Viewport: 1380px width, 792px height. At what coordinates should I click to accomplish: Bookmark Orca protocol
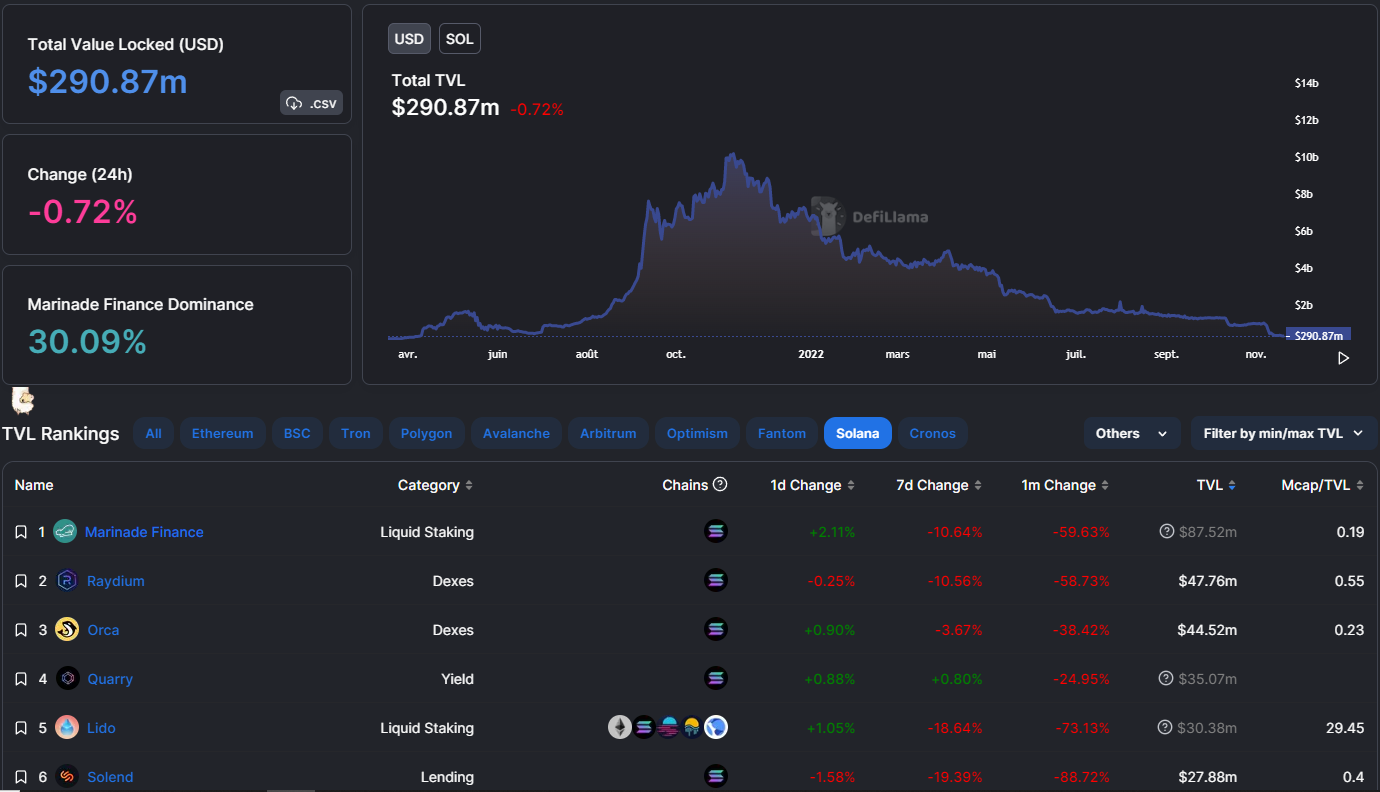coord(21,630)
